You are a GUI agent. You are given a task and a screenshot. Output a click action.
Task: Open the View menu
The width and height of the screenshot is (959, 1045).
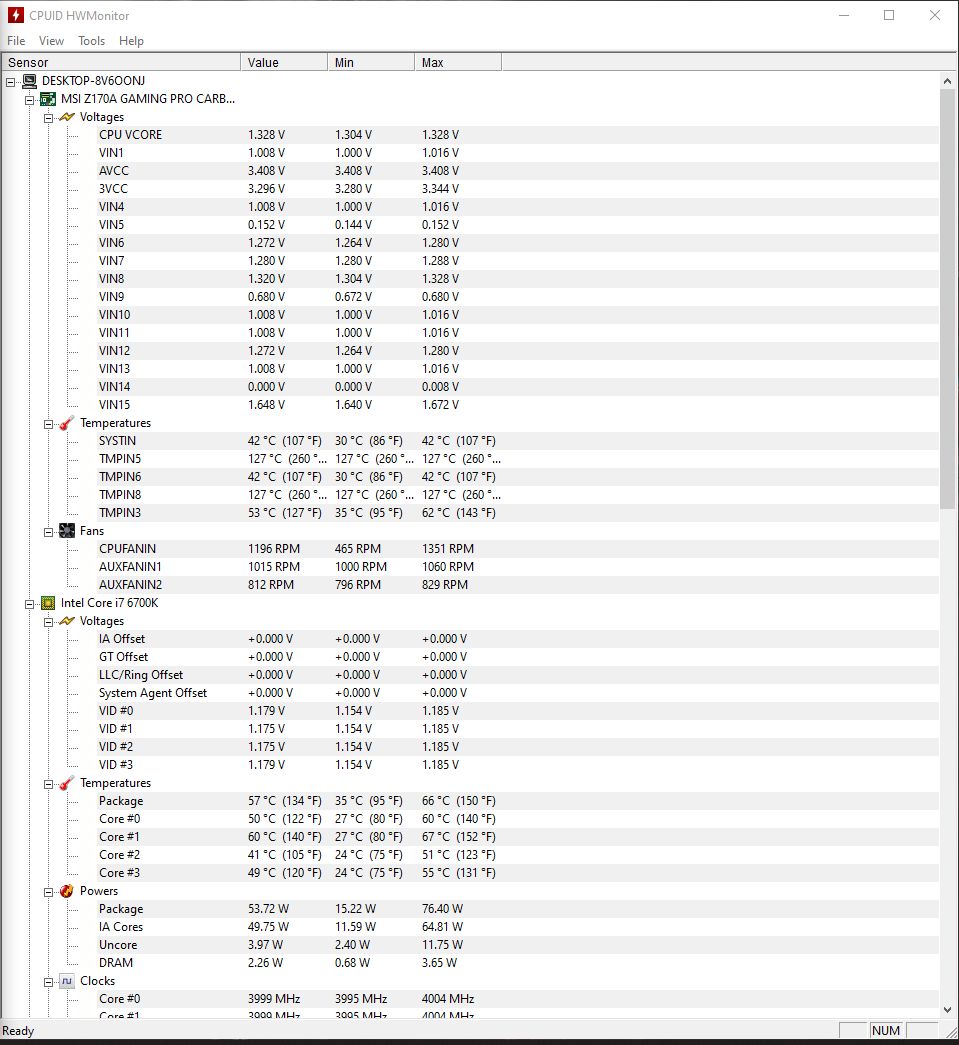[51, 41]
